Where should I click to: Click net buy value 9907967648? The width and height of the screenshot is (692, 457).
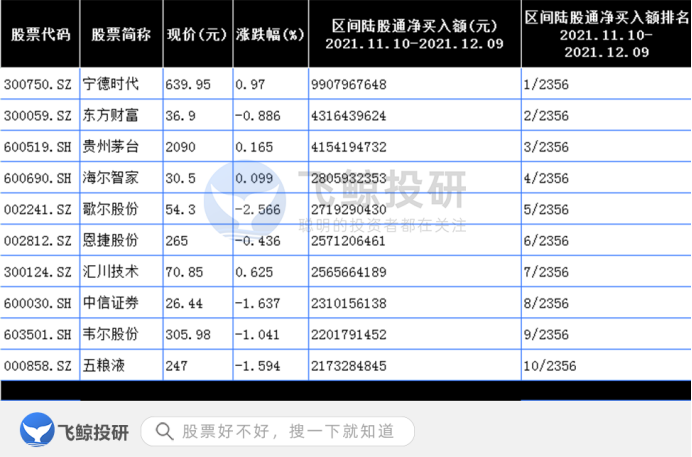(x=349, y=84)
